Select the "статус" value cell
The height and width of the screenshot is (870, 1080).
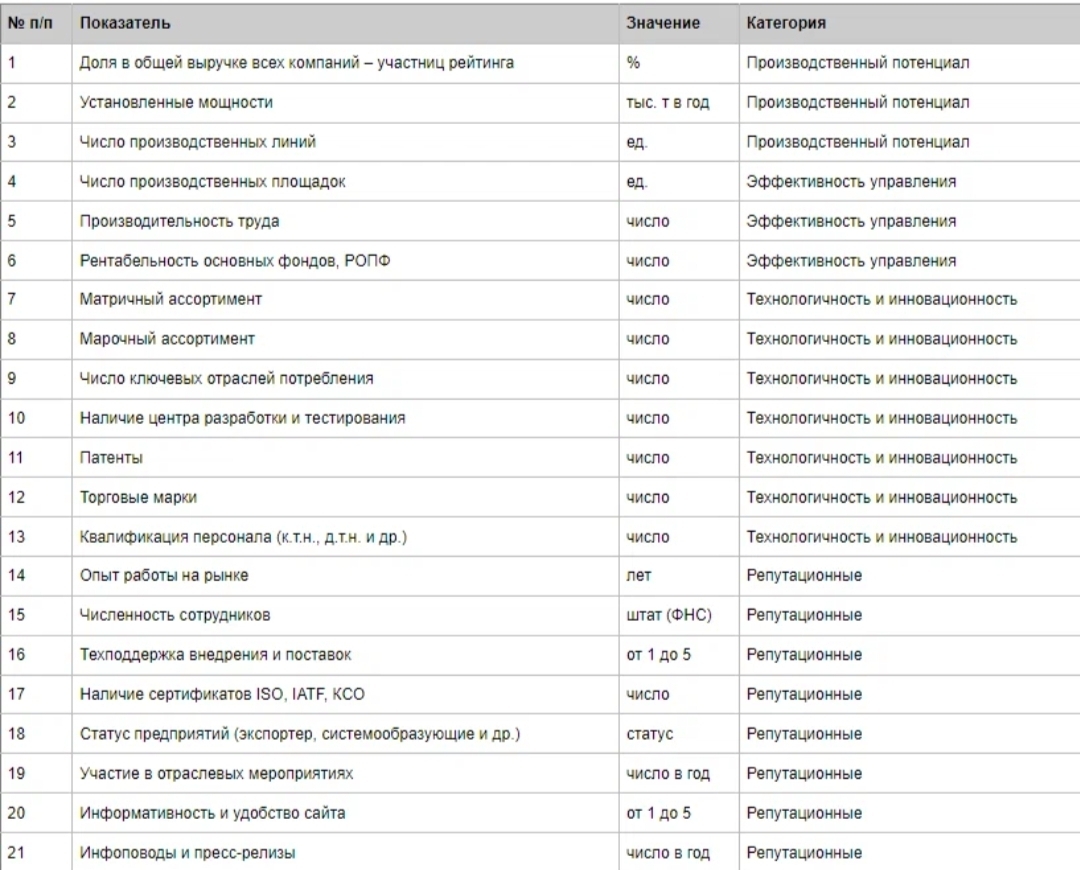(650, 734)
